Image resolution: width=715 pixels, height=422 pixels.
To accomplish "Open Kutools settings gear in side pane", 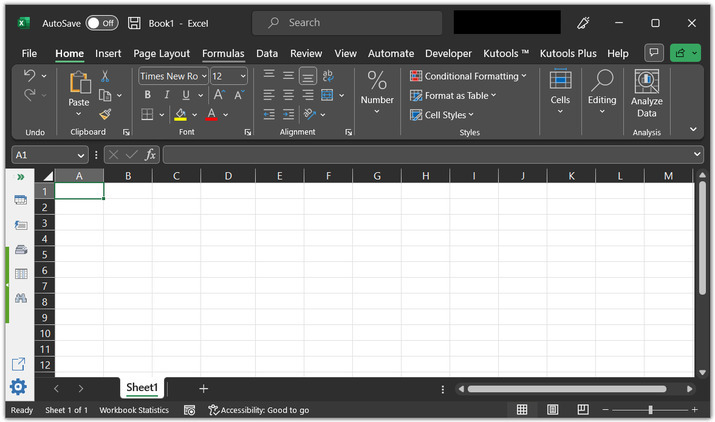I will click(19, 387).
